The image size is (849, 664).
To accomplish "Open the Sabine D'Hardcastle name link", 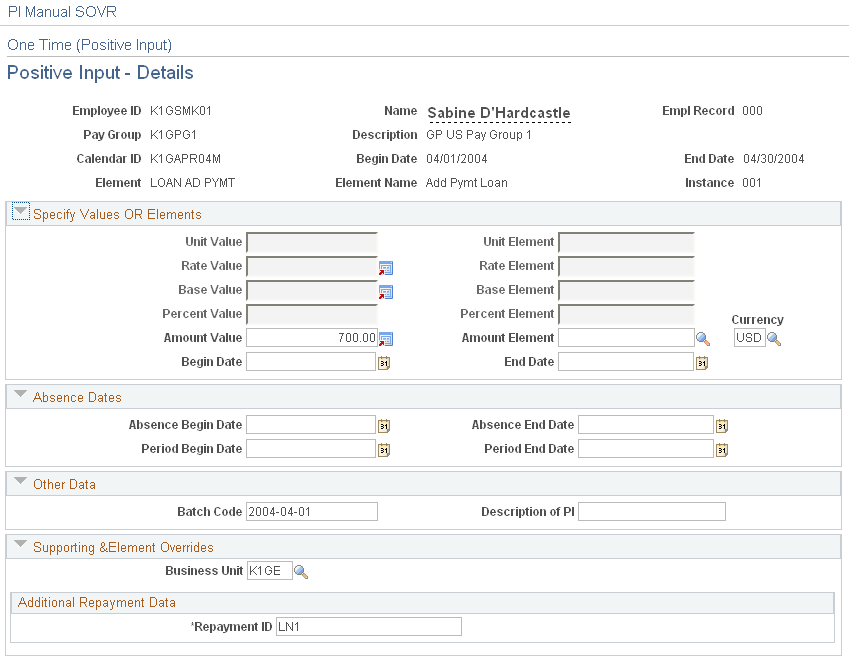I will (498, 113).
